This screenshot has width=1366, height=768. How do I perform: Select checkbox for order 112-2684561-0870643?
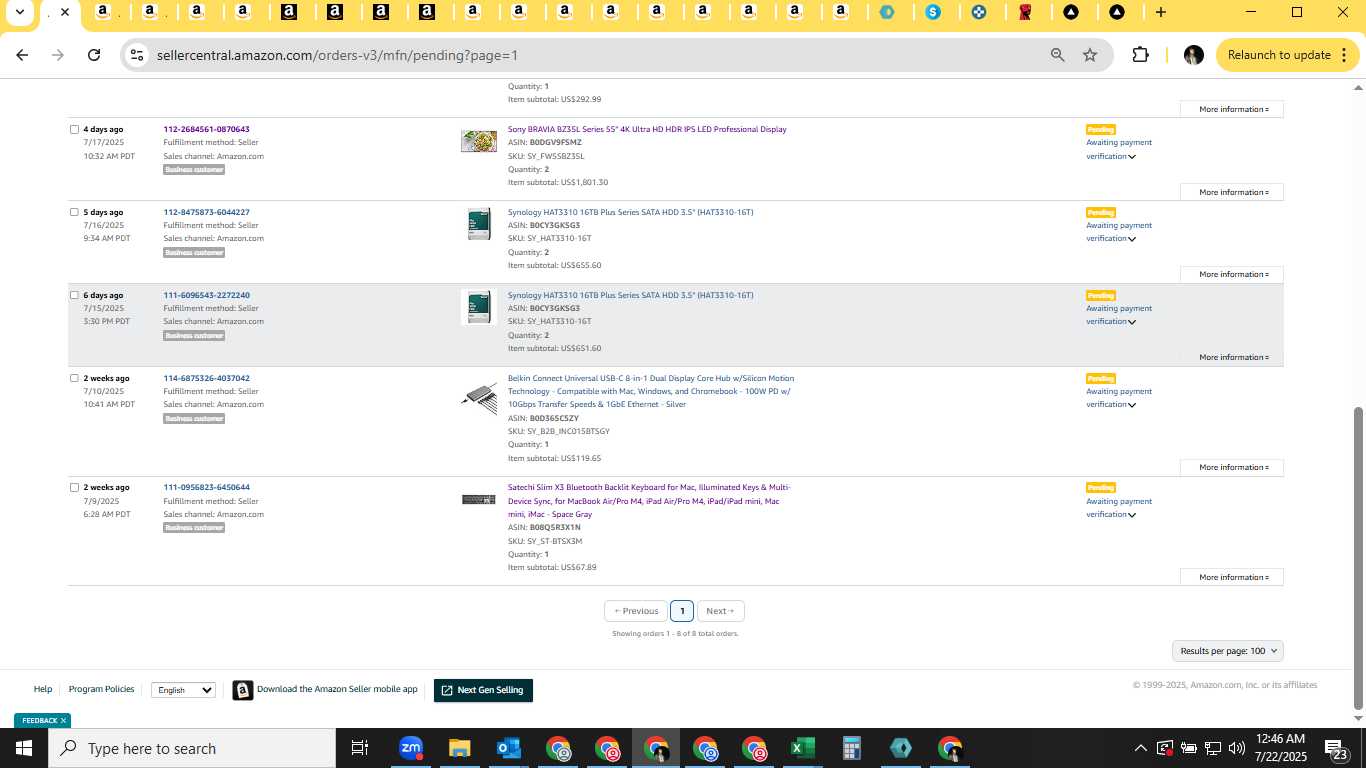(x=74, y=129)
